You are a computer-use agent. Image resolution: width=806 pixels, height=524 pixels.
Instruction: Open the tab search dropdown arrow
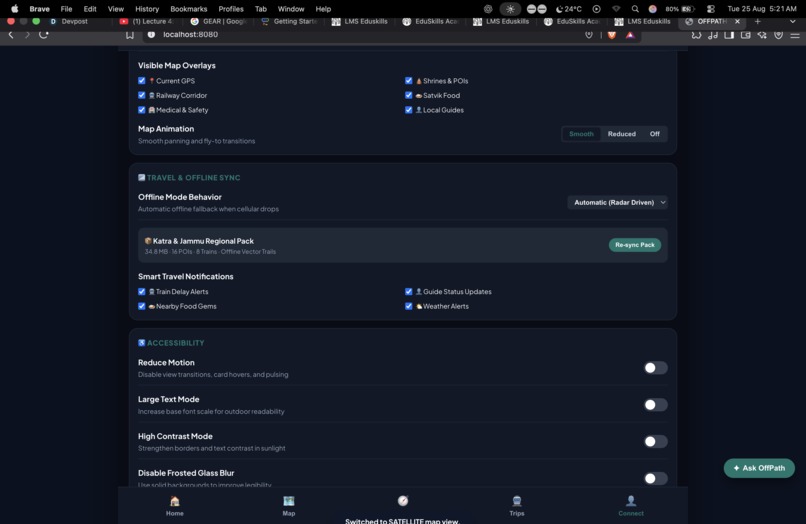click(x=793, y=21)
